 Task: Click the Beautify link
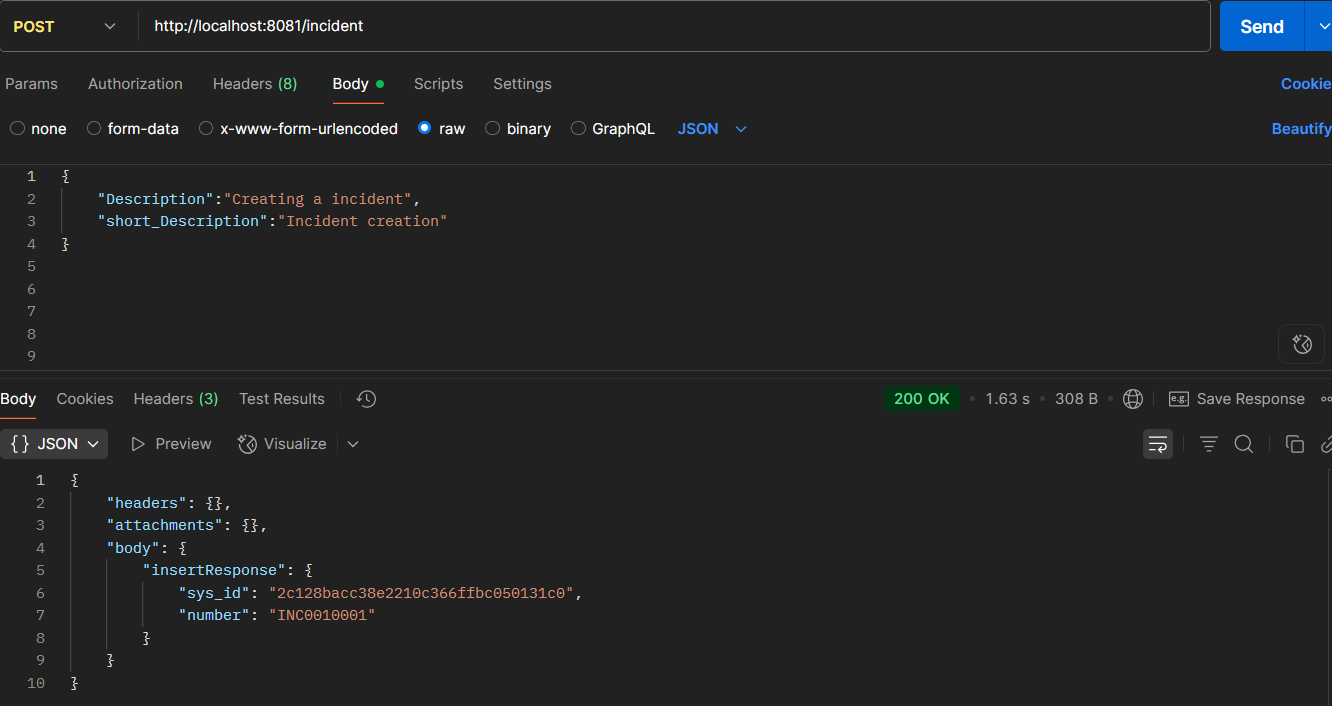pyautogui.click(x=1301, y=129)
